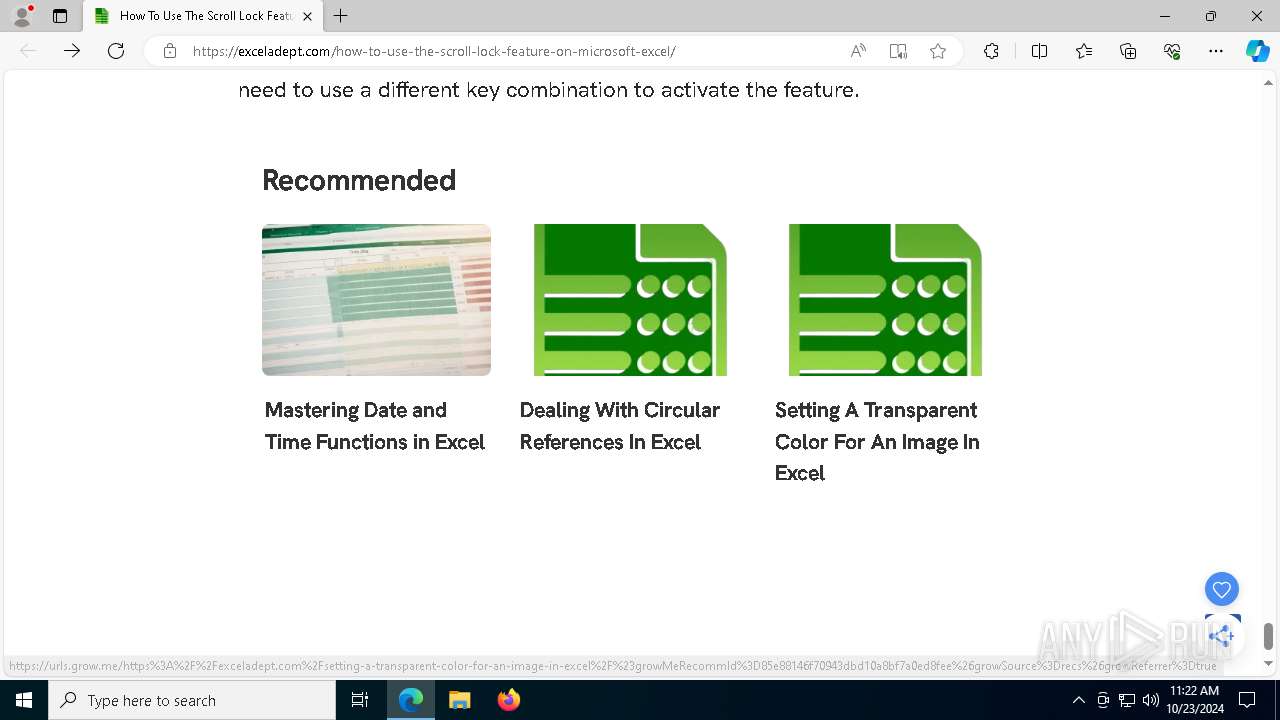The height and width of the screenshot is (720, 1280).
Task: Open Microsoft Edge from taskbar
Action: [411, 700]
